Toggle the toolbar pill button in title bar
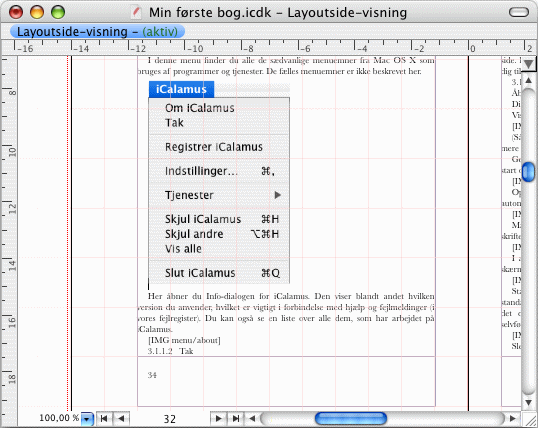The image size is (538, 428). (x=519, y=12)
